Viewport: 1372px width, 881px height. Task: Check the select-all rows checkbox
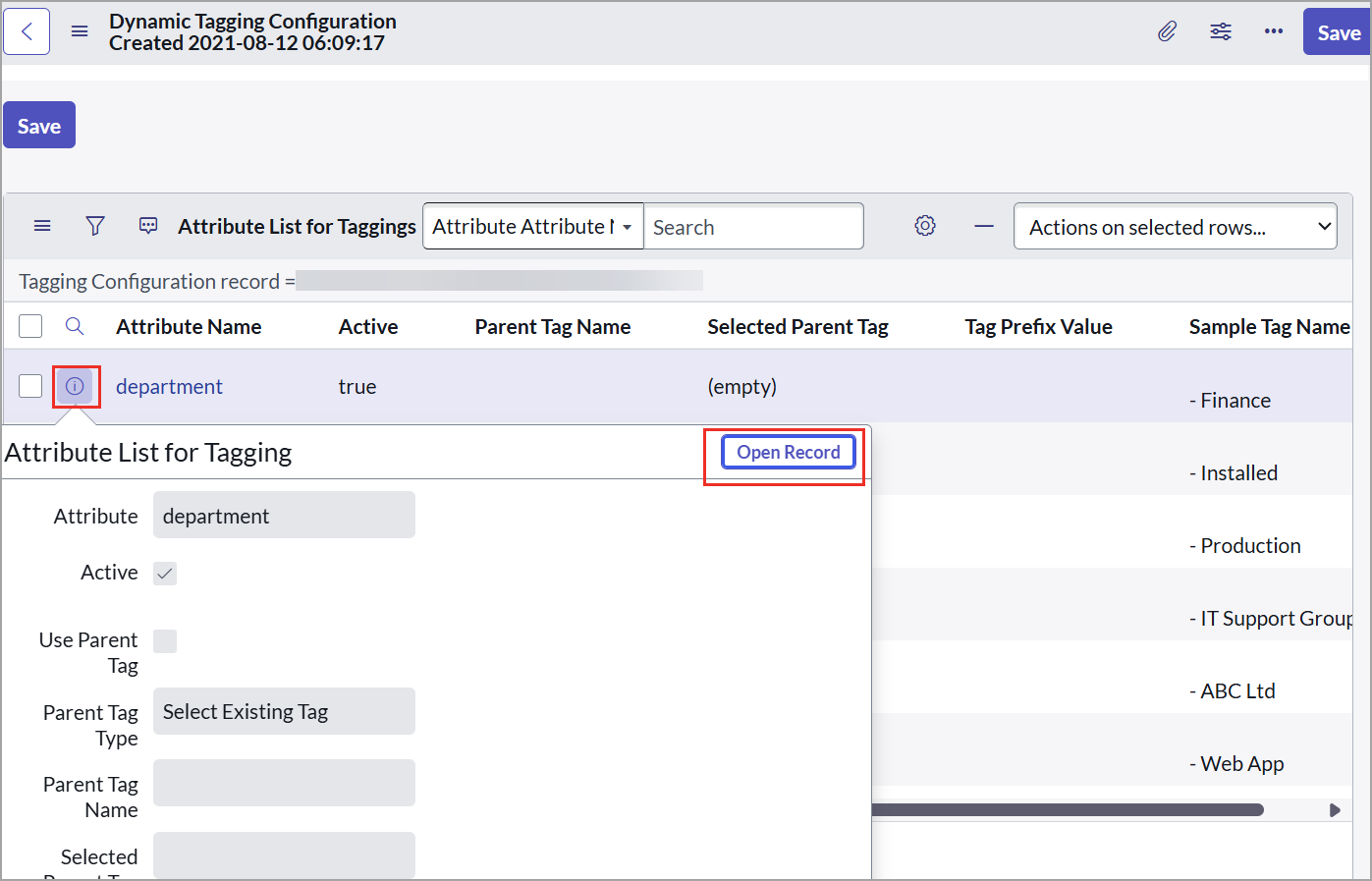[29, 325]
